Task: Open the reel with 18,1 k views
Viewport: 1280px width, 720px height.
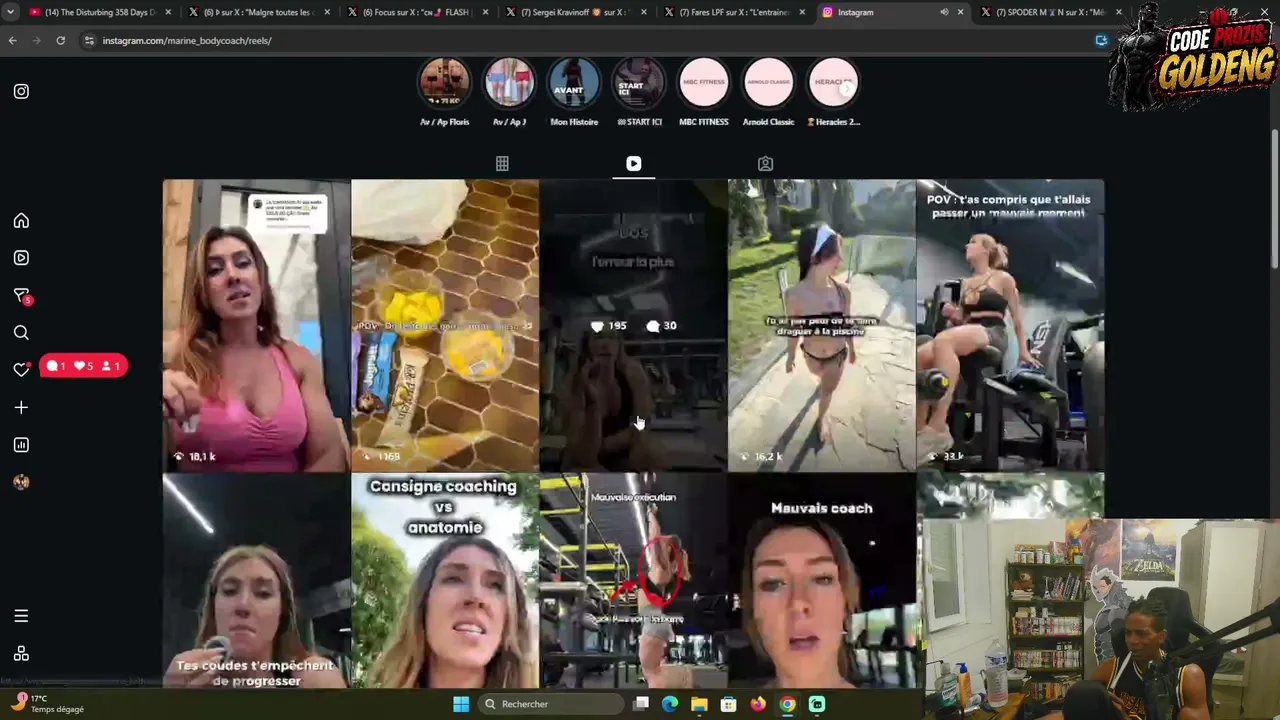Action: [x=257, y=325]
